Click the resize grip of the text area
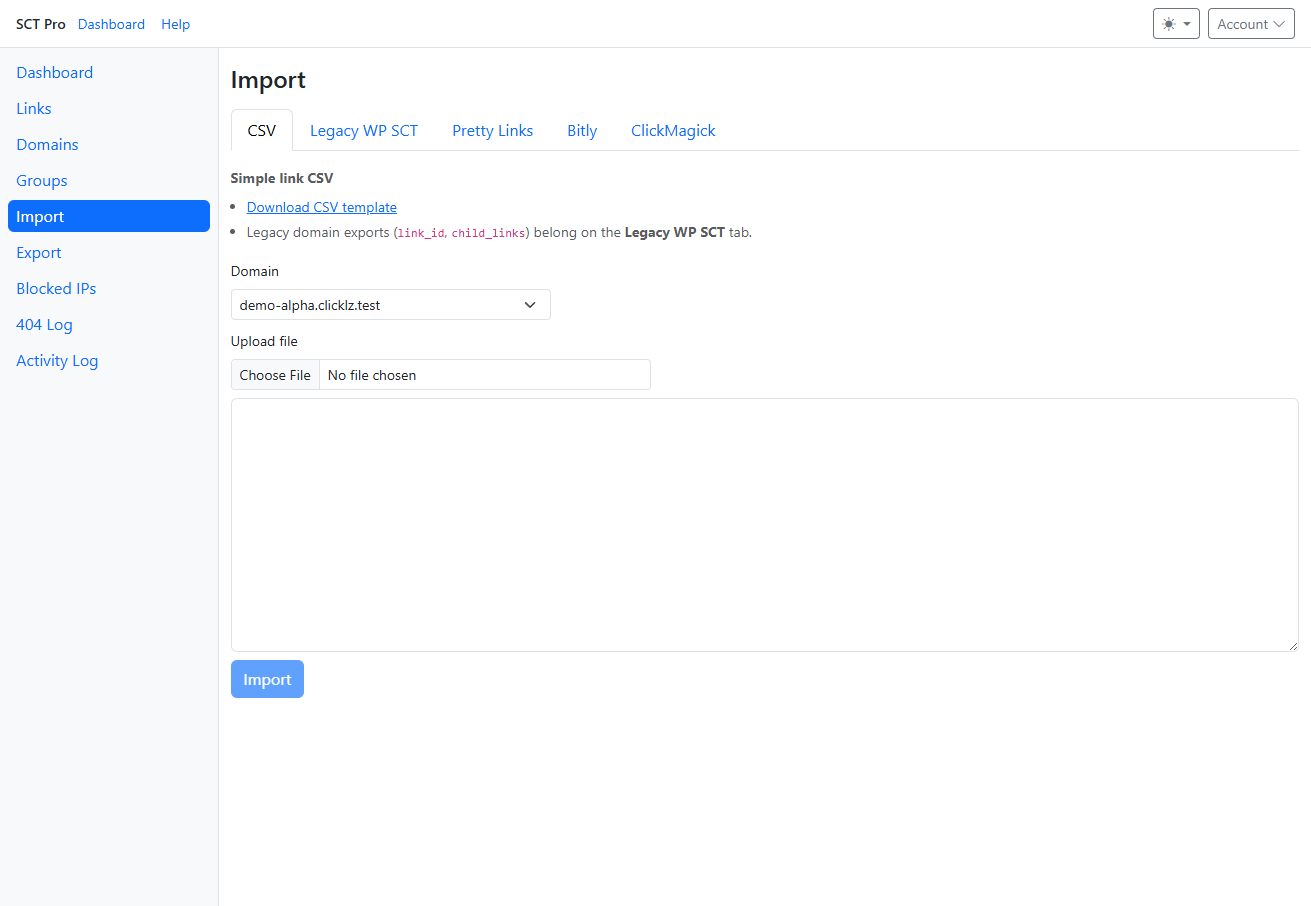The height and width of the screenshot is (906, 1311). [x=1292, y=645]
